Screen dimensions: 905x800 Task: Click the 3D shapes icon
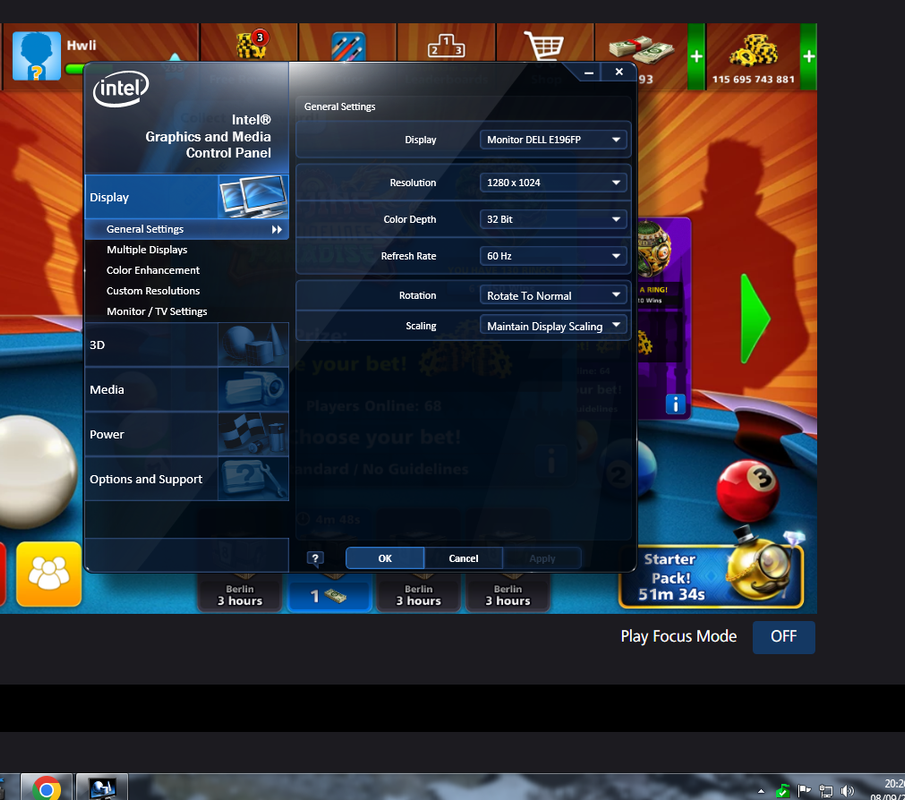(x=253, y=345)
